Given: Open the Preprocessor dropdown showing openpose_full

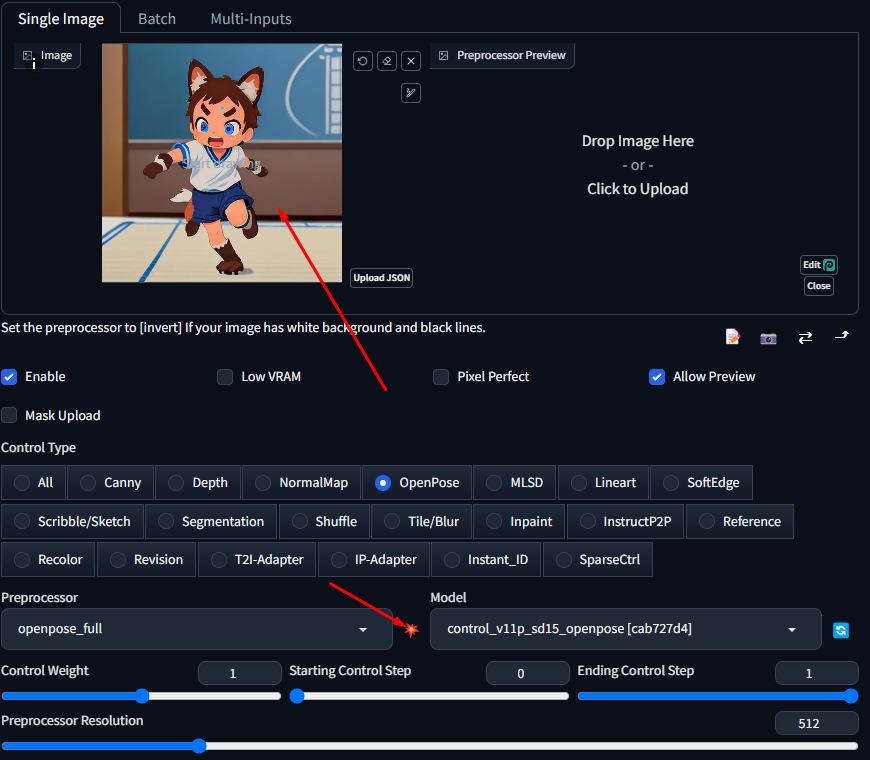Looking at the screenshot, I should 196,629.
